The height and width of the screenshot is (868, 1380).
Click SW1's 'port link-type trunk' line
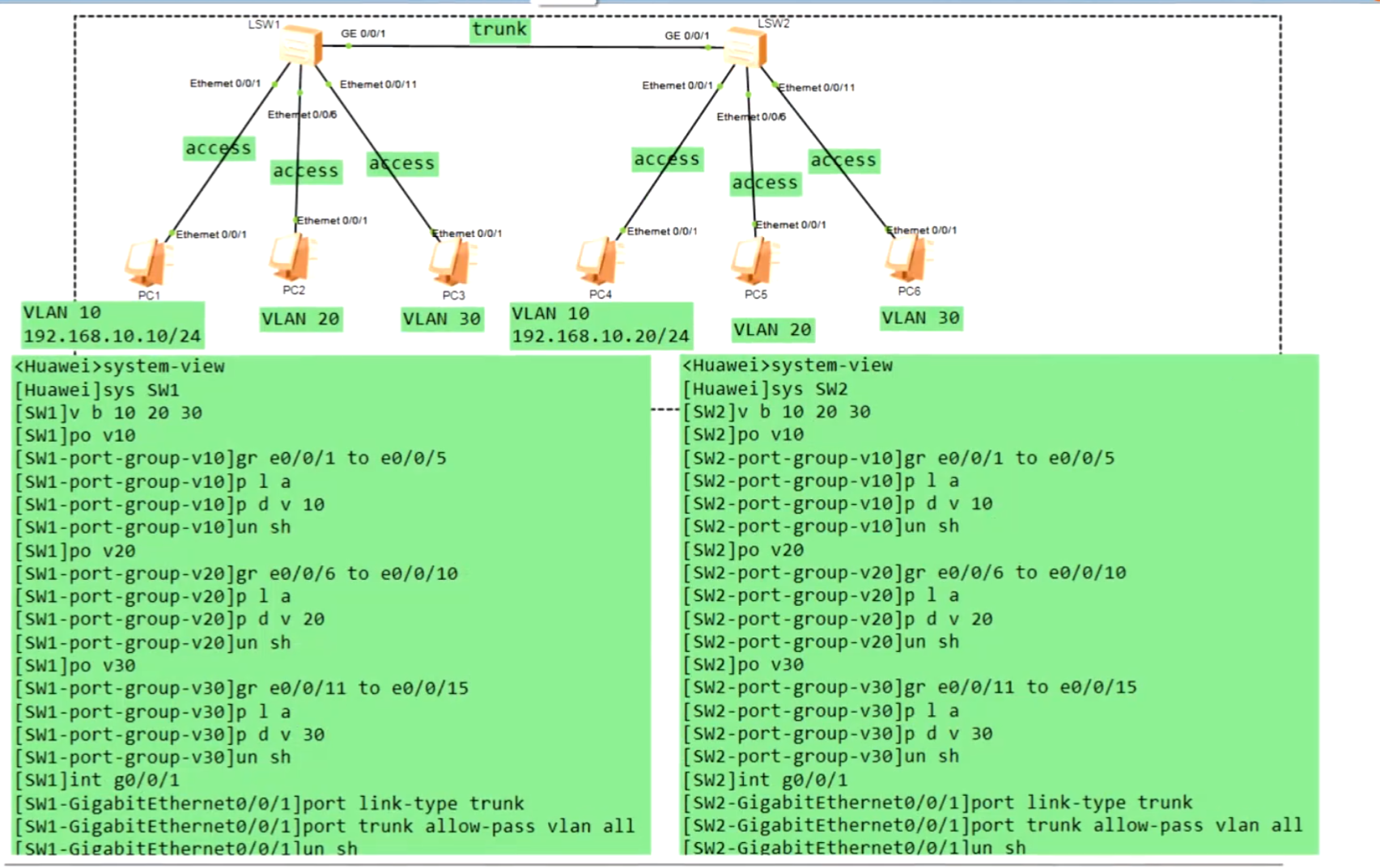tap(270, 804)
